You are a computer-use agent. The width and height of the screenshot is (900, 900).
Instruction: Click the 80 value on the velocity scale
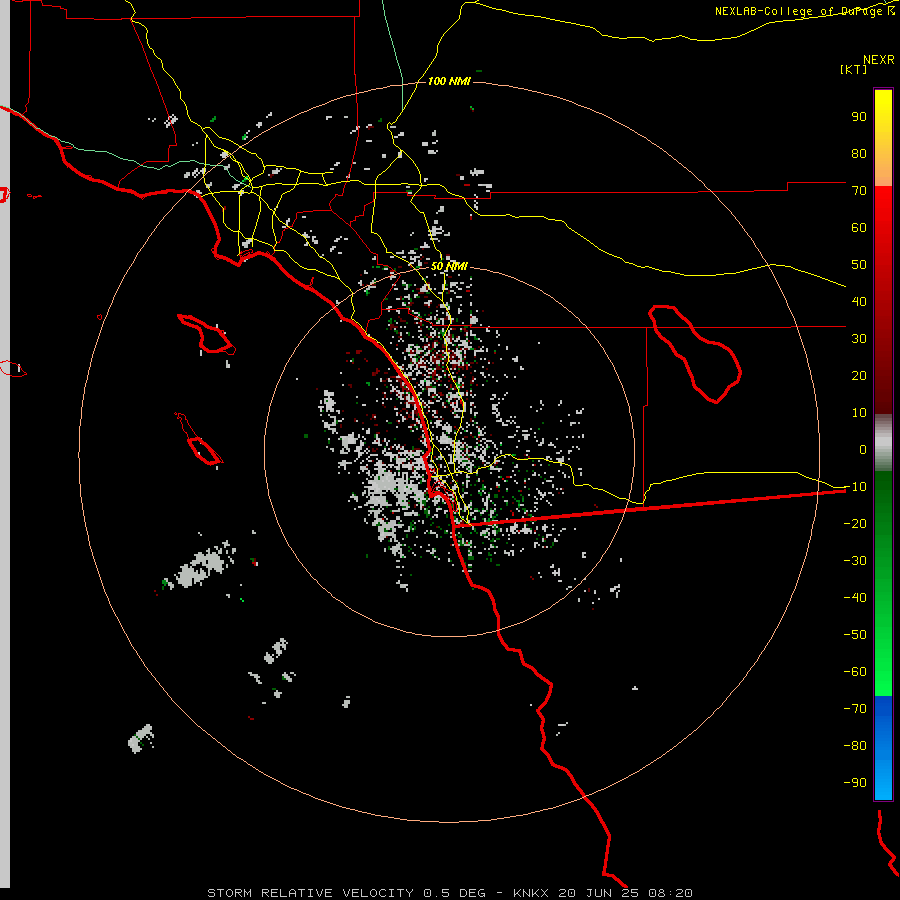tap(859, 154)
